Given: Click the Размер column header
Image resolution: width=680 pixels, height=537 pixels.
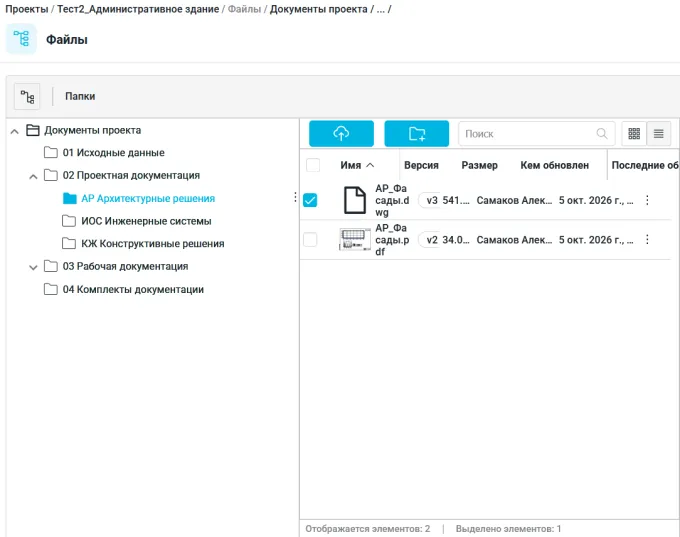Looking at the screenshot, I should coord(479,165).
